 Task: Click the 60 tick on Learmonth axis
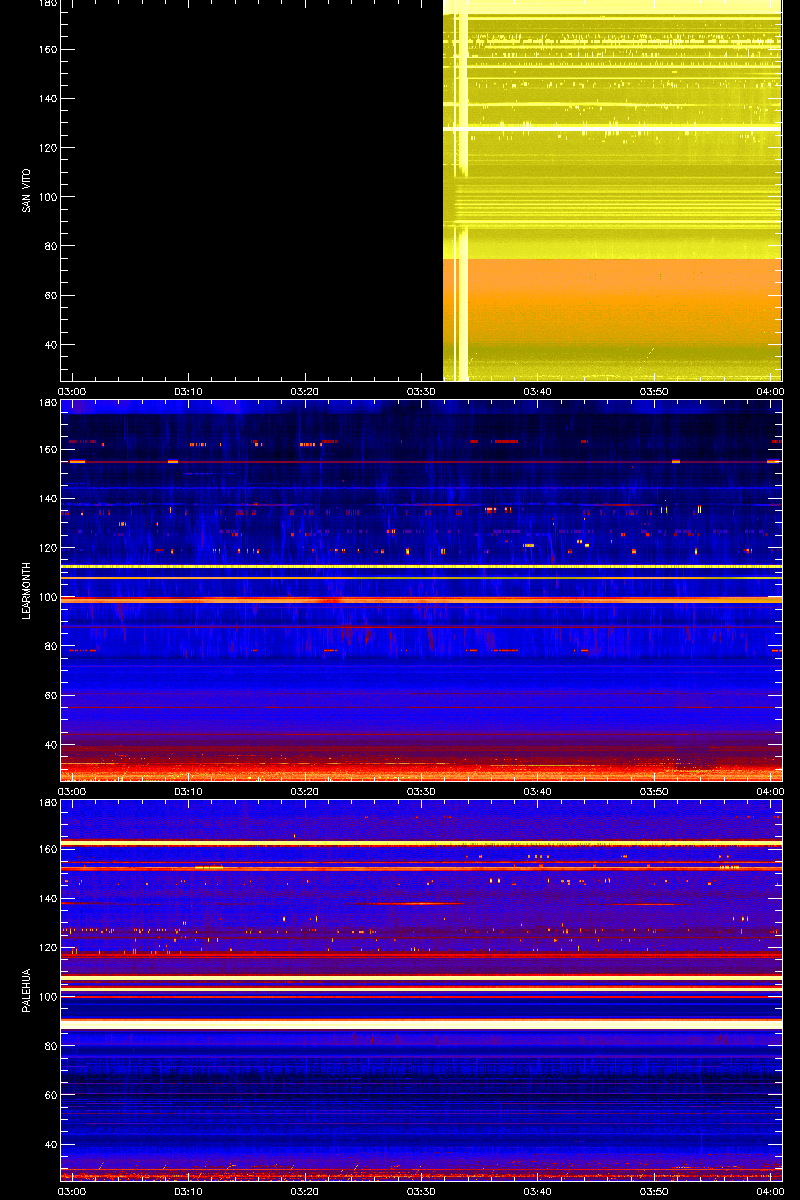click(50, 696)
